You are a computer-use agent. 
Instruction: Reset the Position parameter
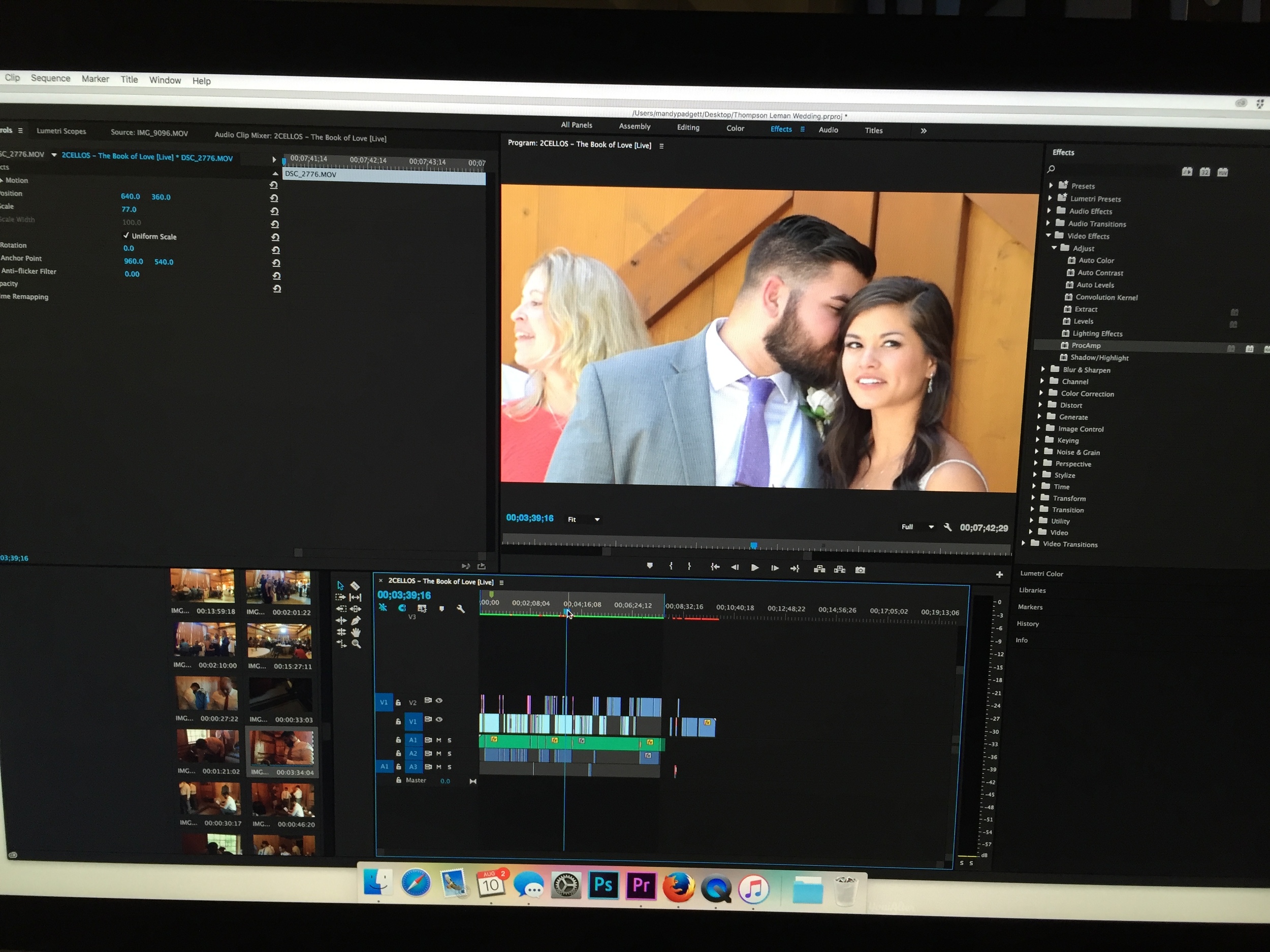point(274,198)
